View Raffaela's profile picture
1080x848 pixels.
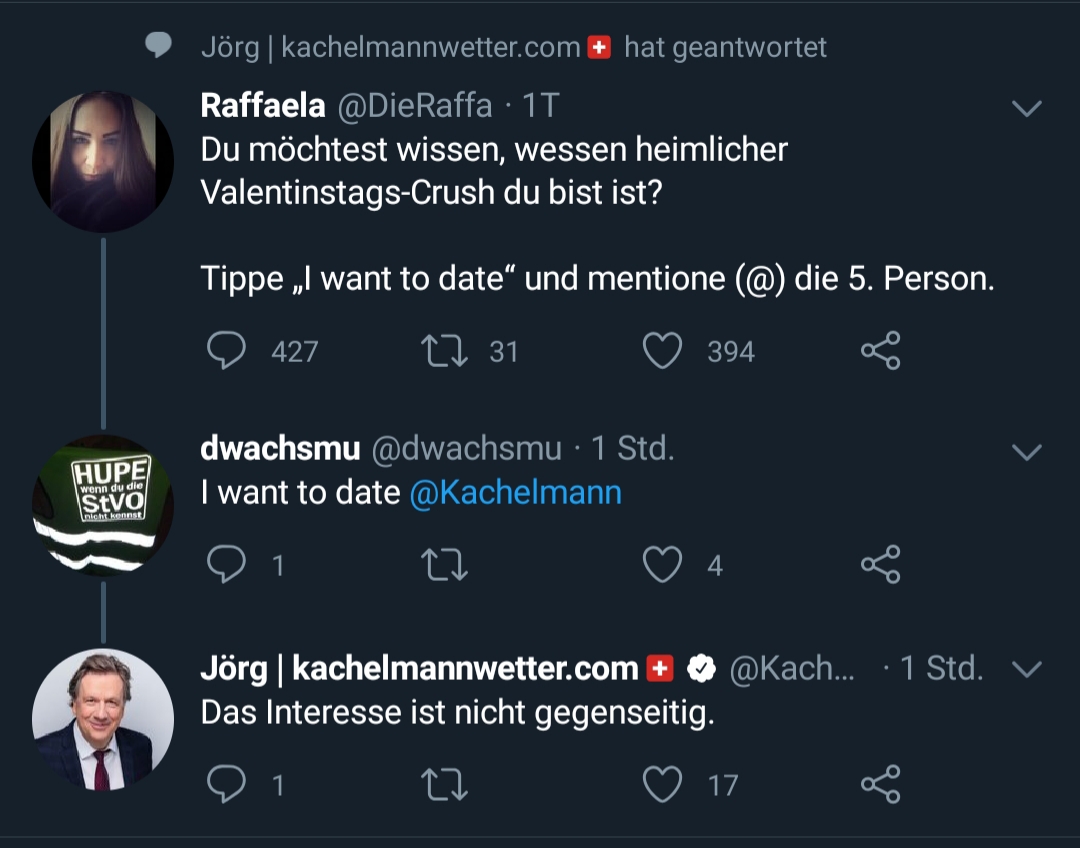tap(102, 162)
